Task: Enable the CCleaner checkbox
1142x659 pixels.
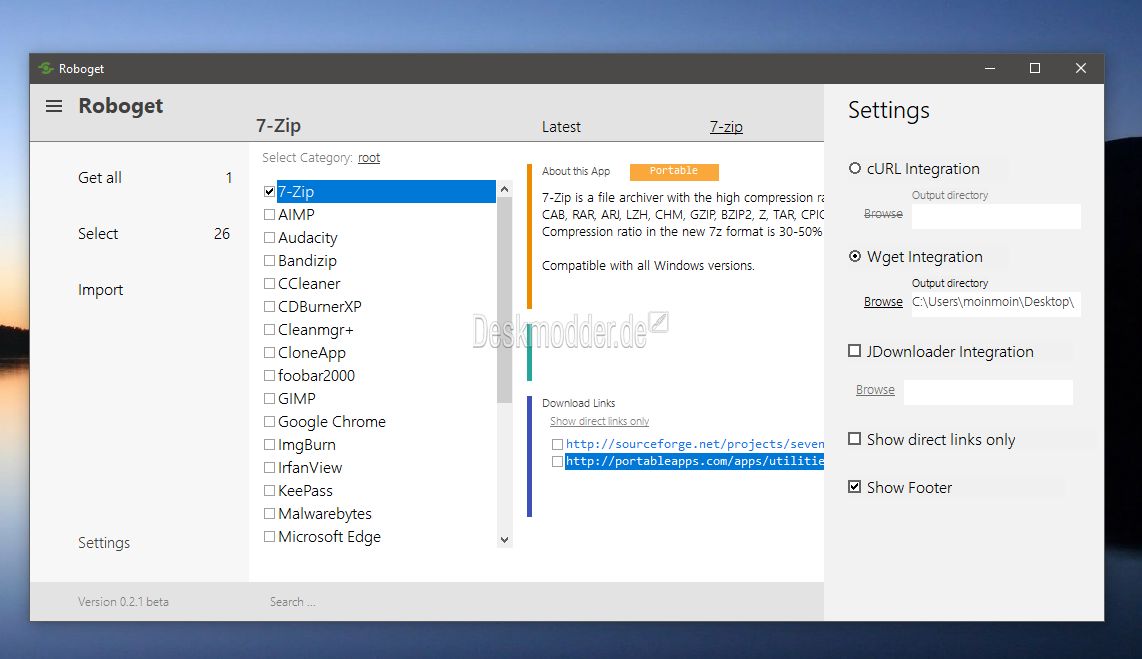Action: tap(269, 283)
